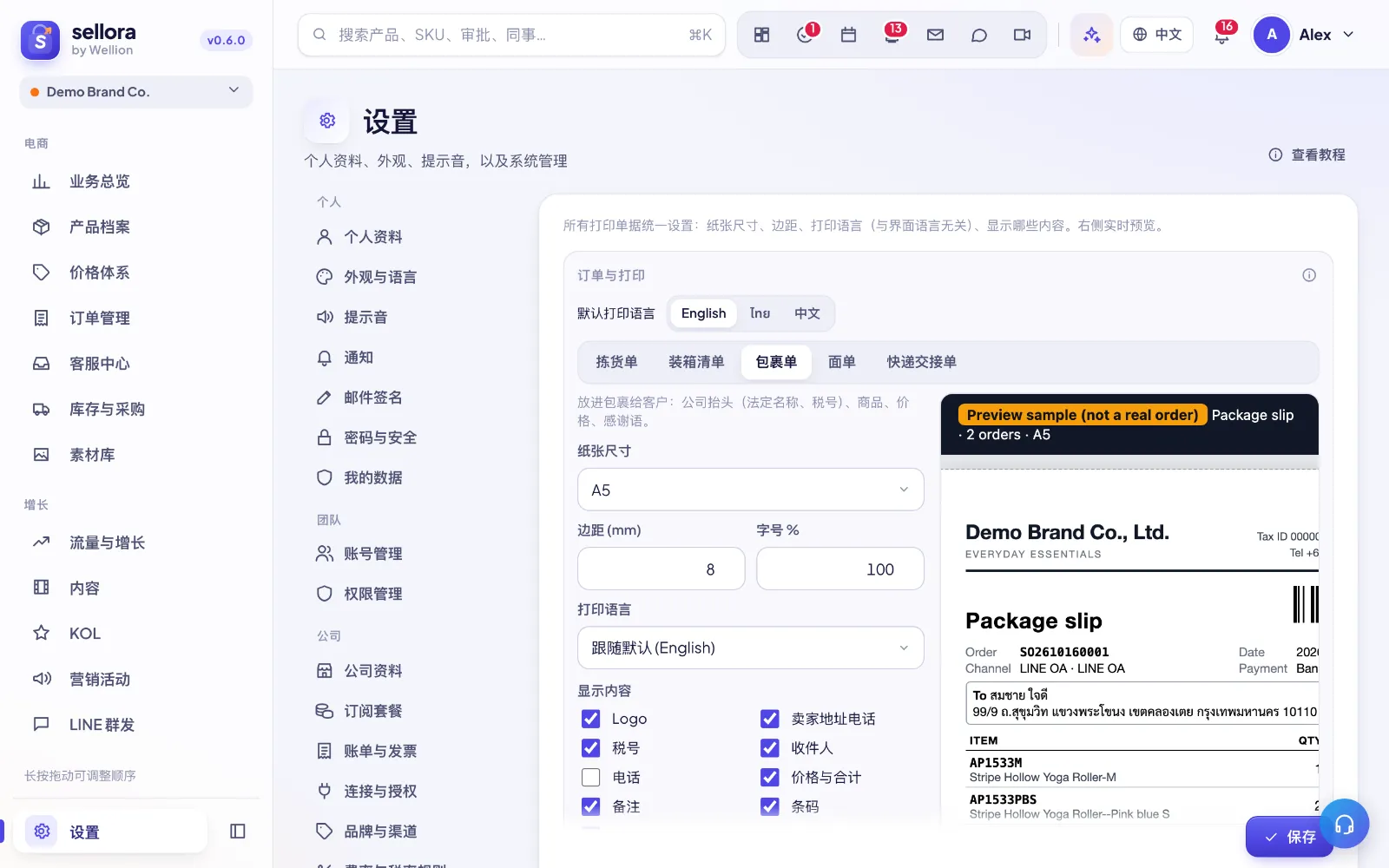The image size is (1389, 868).
Task: Expand the 纸张尺寸 A5 dropdown
Action: click(751, 490)
